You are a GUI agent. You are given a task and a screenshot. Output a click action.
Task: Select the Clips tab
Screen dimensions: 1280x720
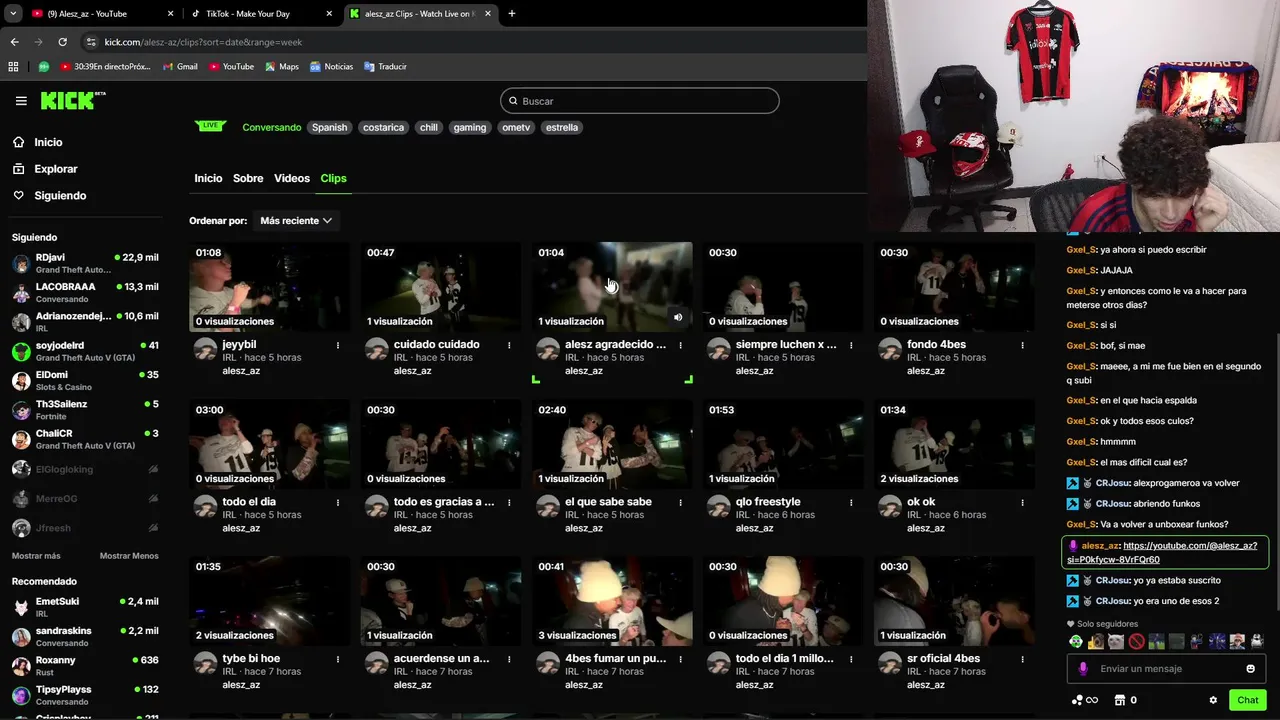333,178
